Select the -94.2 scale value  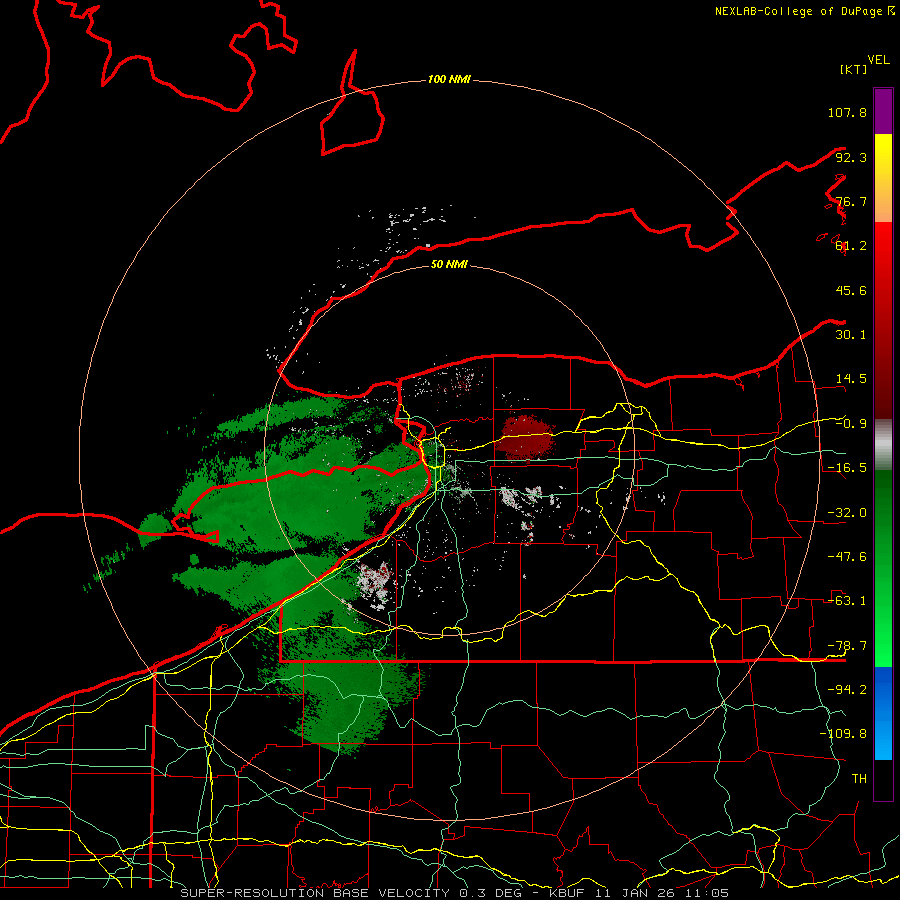(847, 690)
